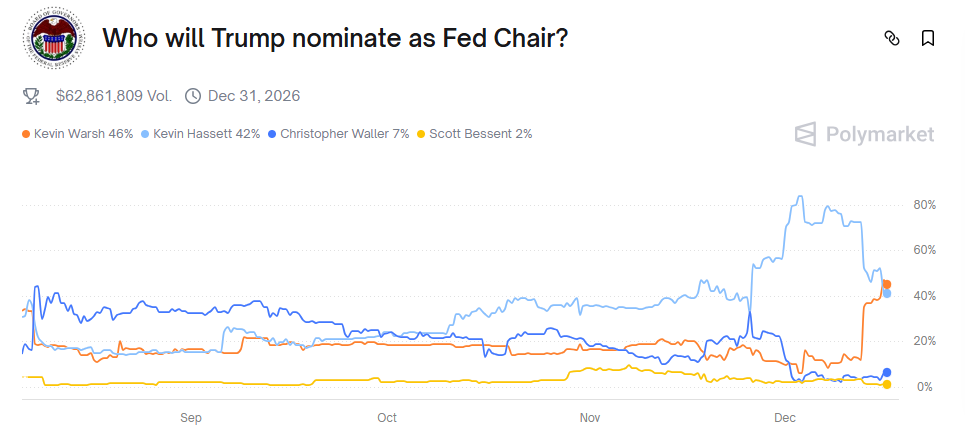Click the 80% label on the y-axis

click(924, 205)
